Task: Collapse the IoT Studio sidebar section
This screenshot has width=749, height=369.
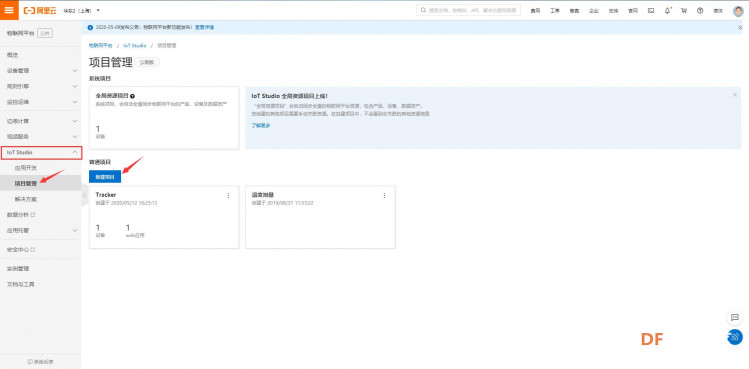Action: pos(41,152)
